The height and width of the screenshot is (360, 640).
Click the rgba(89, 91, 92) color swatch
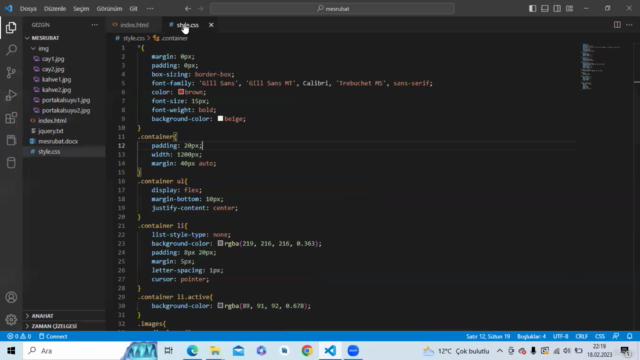pos(220,306)
